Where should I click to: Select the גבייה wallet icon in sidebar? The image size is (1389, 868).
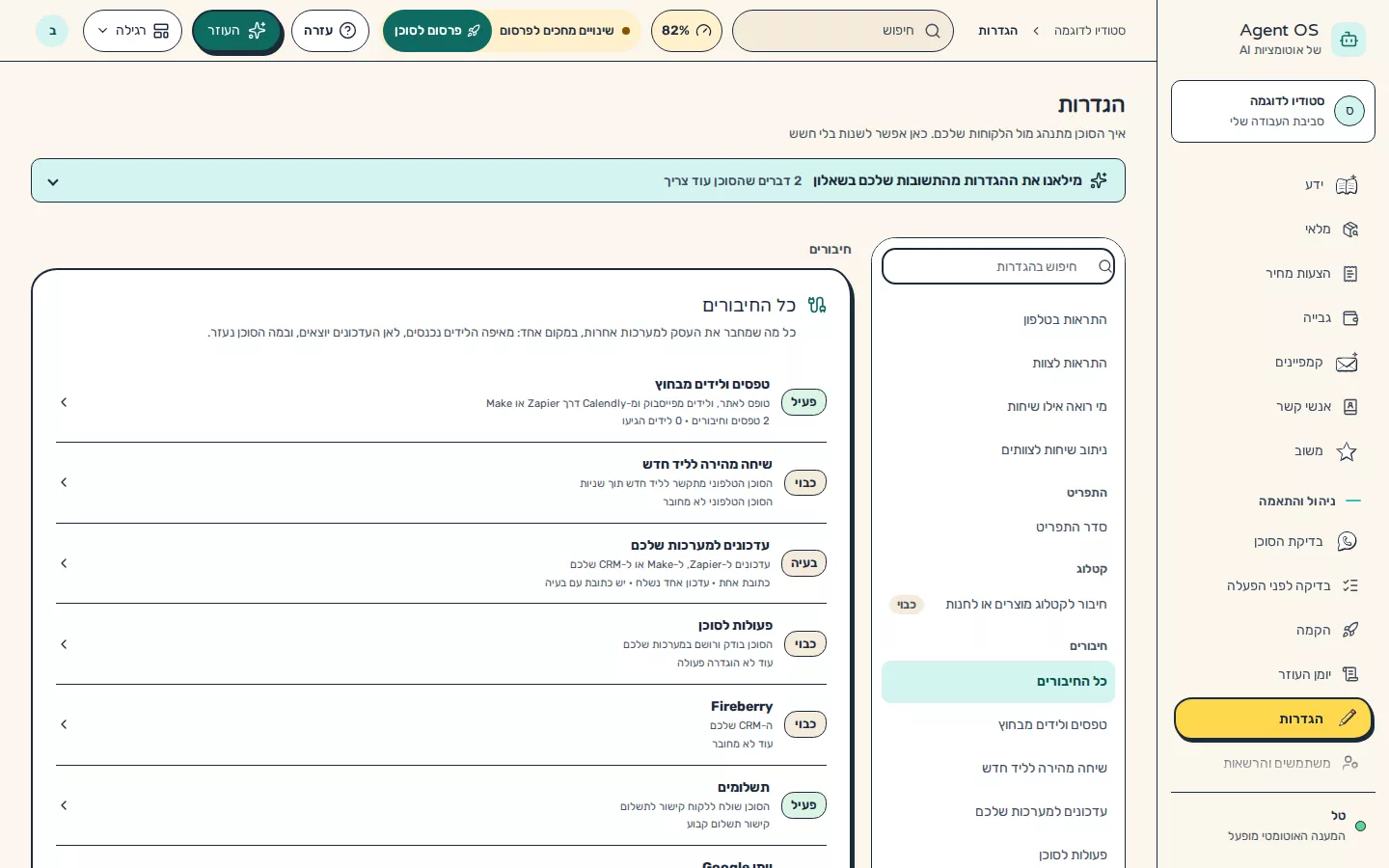pos(1349,318)
